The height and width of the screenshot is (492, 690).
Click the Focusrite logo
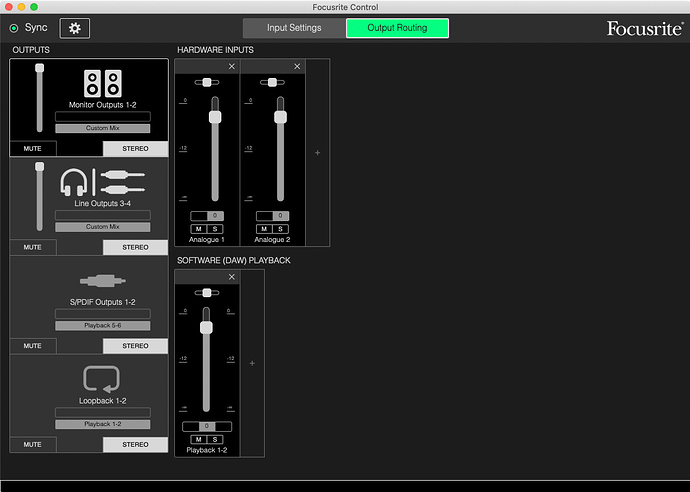645,29
